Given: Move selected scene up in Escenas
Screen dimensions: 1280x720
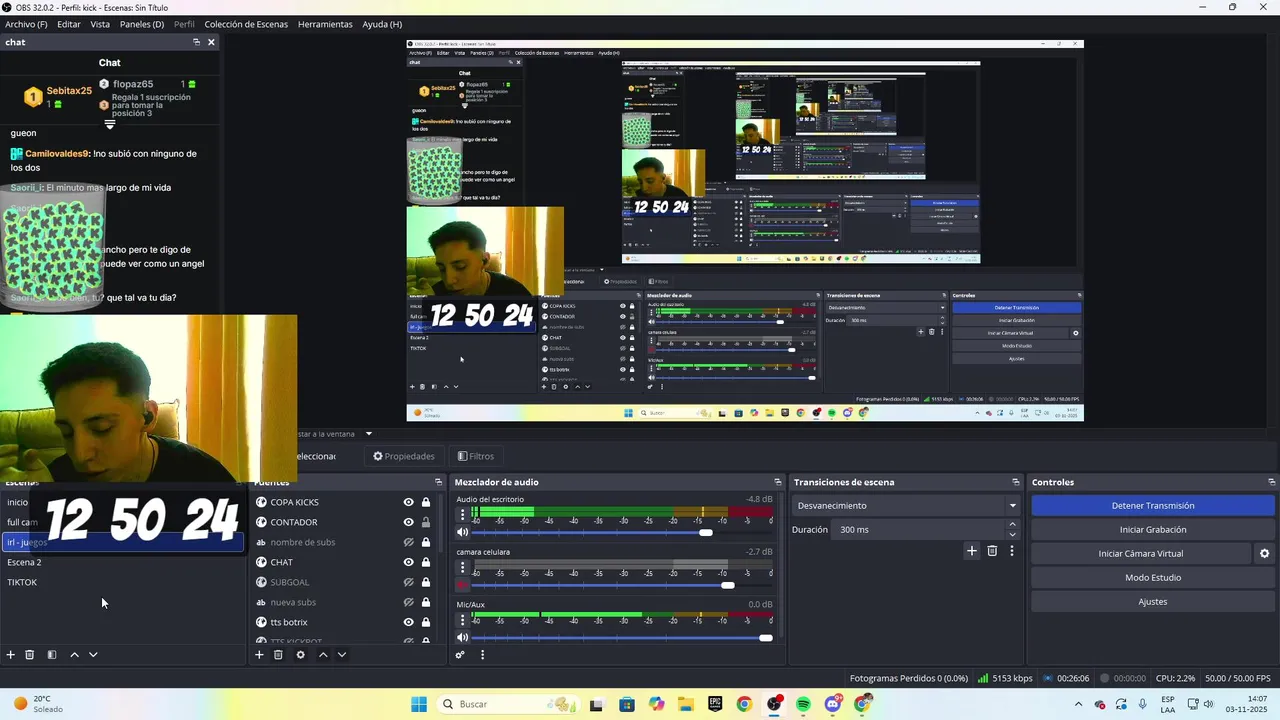Looking at the screenshot, I should click(74, 655).
